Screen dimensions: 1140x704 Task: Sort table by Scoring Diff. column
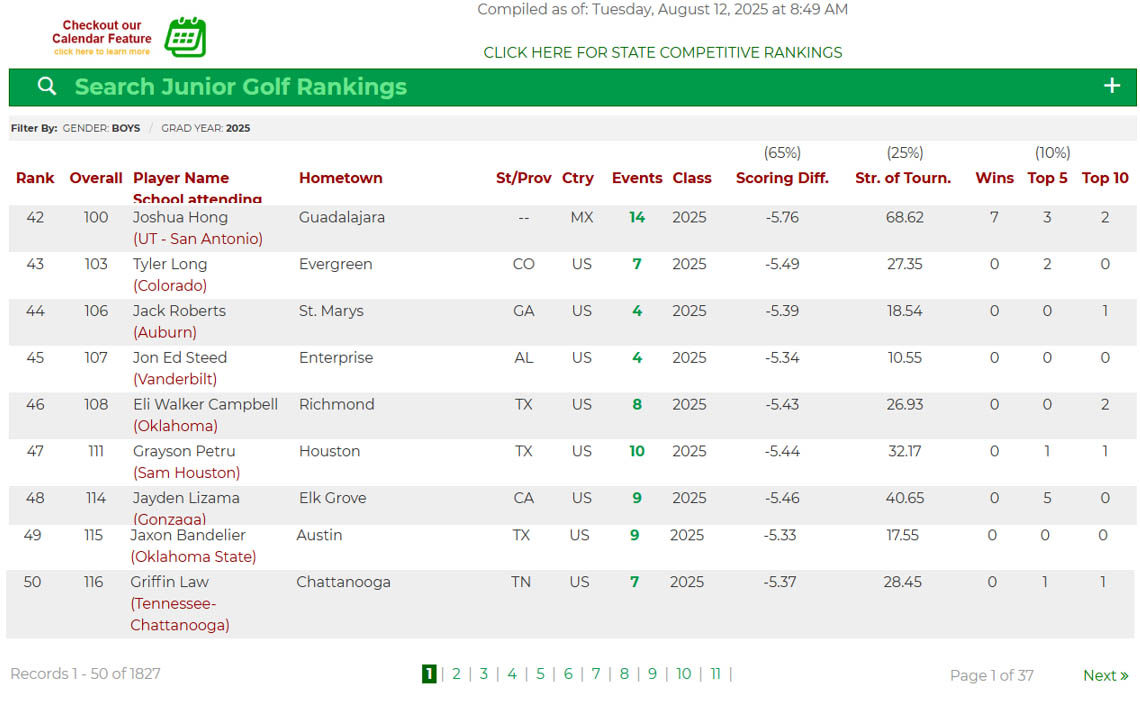pos(782,178)
